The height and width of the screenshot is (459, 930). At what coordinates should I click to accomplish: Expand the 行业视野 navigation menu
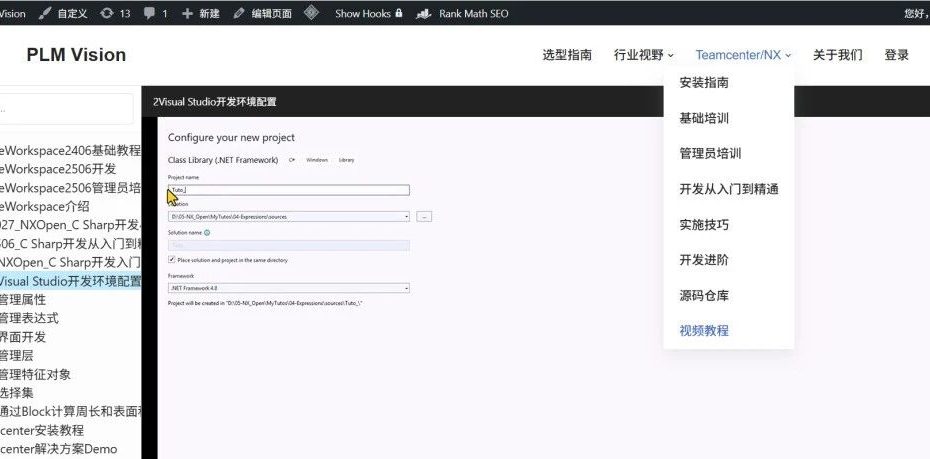643,55
